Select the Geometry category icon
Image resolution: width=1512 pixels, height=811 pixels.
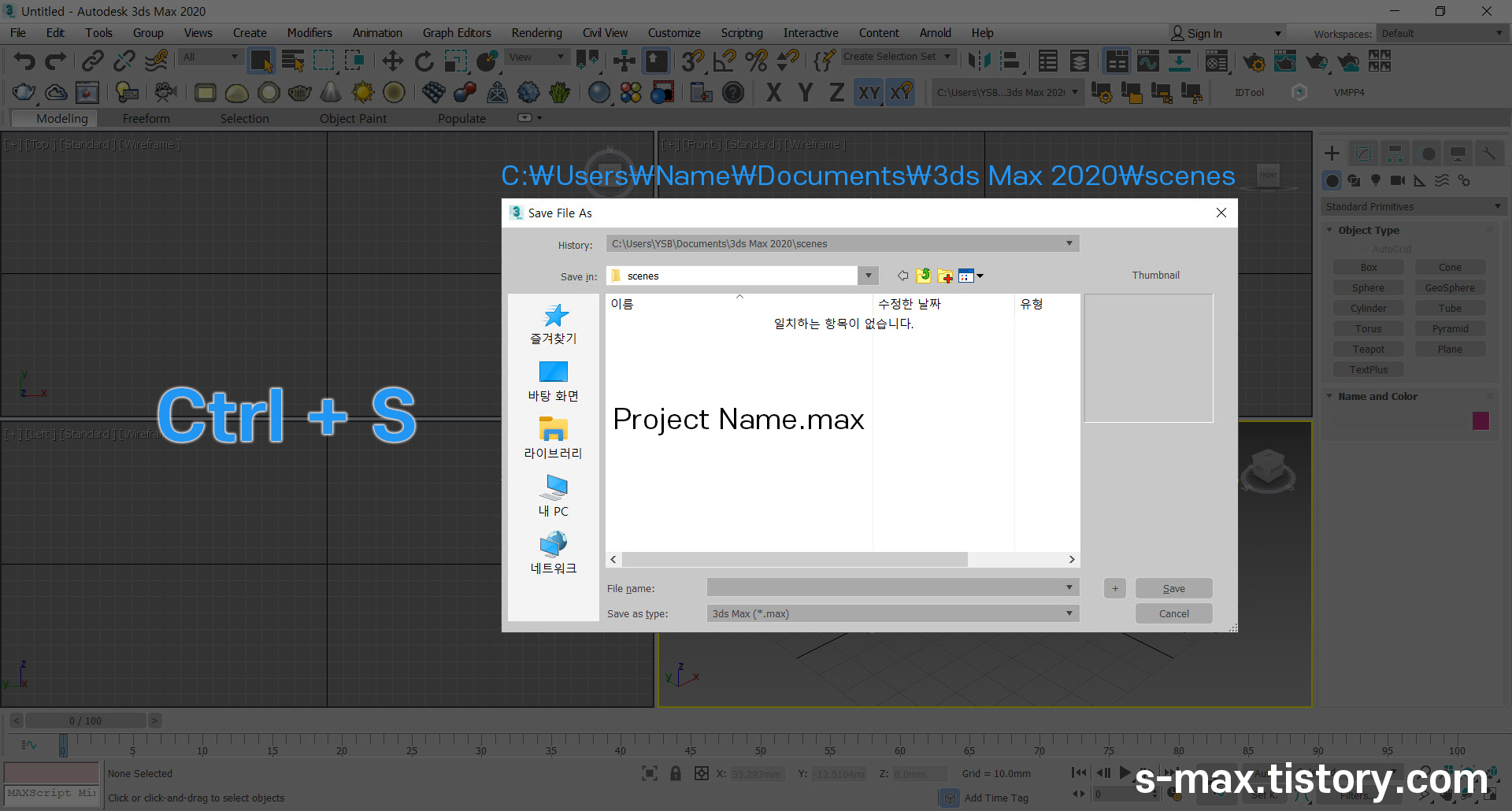pyautogui.click(x=1332, y=181)
